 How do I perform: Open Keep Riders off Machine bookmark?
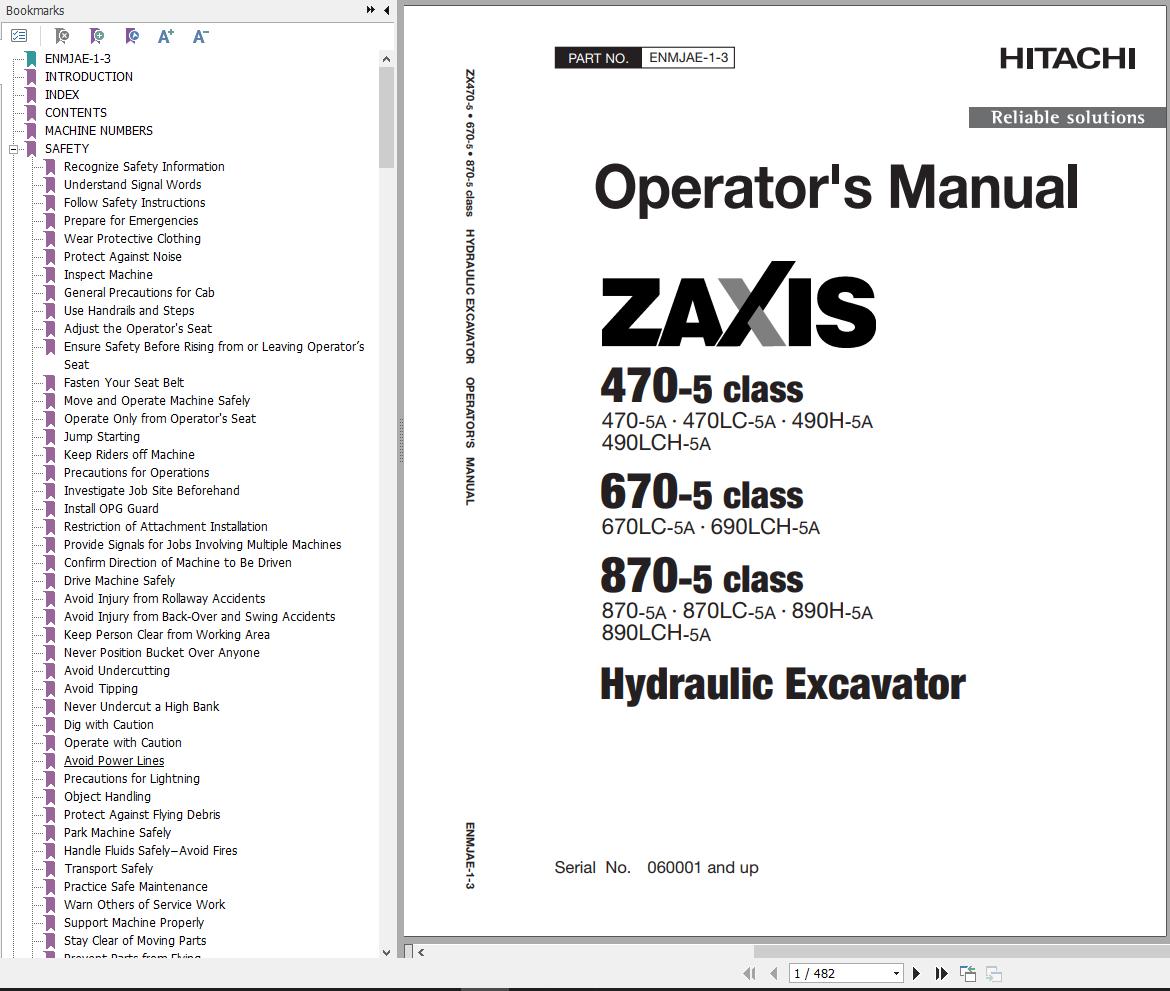(x=129, y=454)
